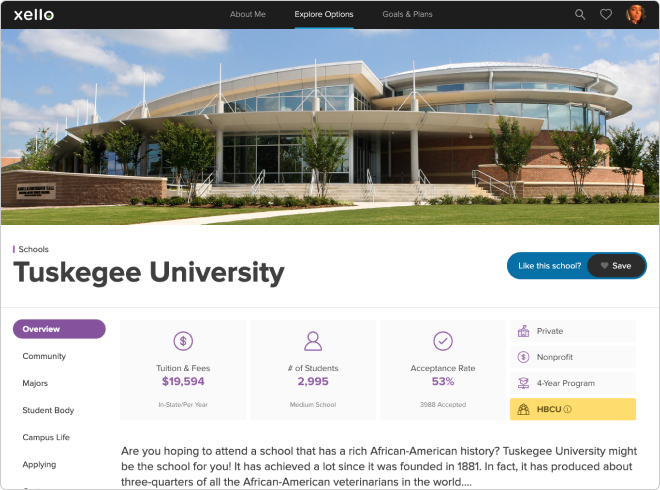Switch to Explore Options tab

tap(324, 14)
